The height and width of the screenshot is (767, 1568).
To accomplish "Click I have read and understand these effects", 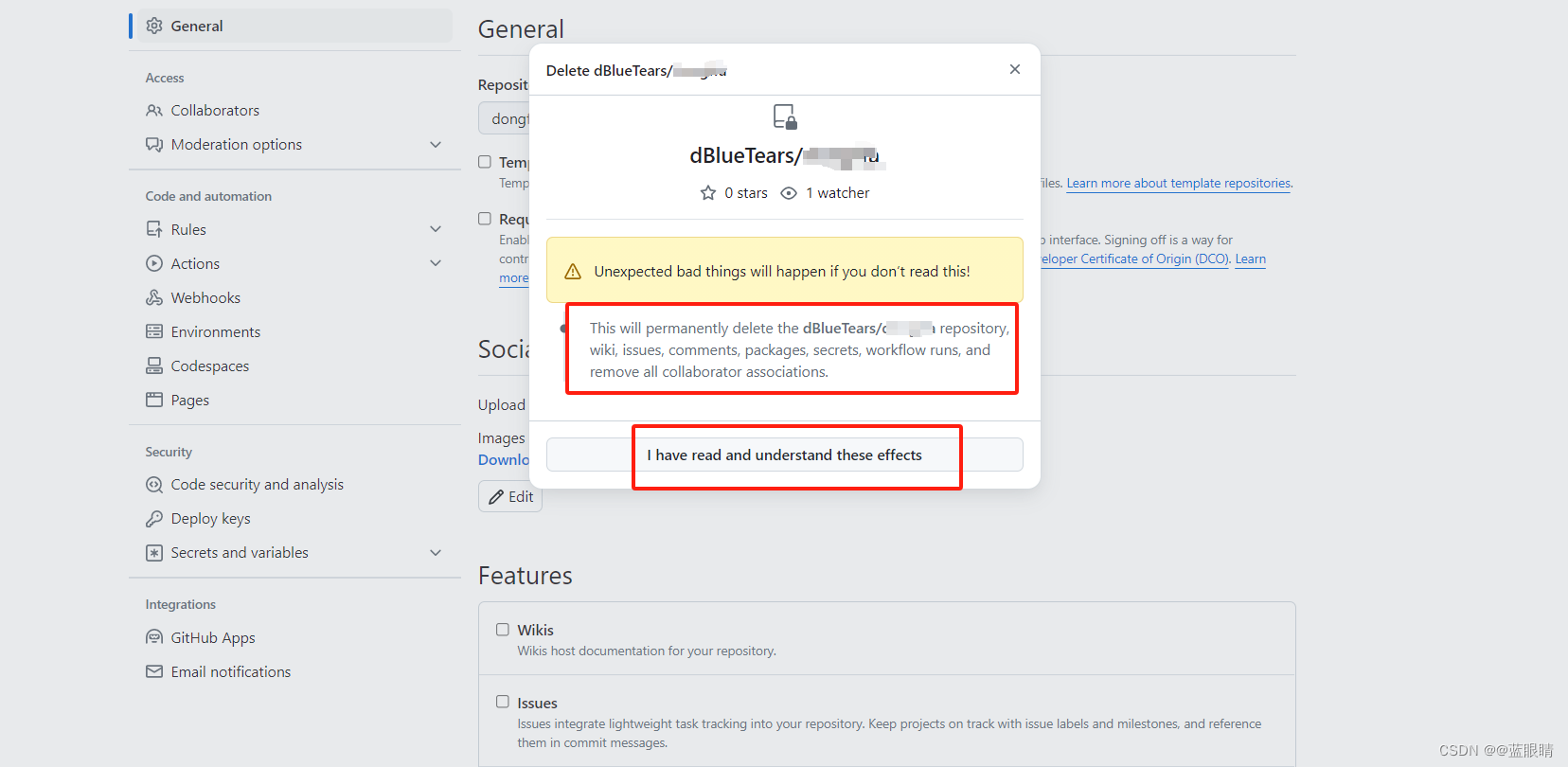I will (785, 455).
